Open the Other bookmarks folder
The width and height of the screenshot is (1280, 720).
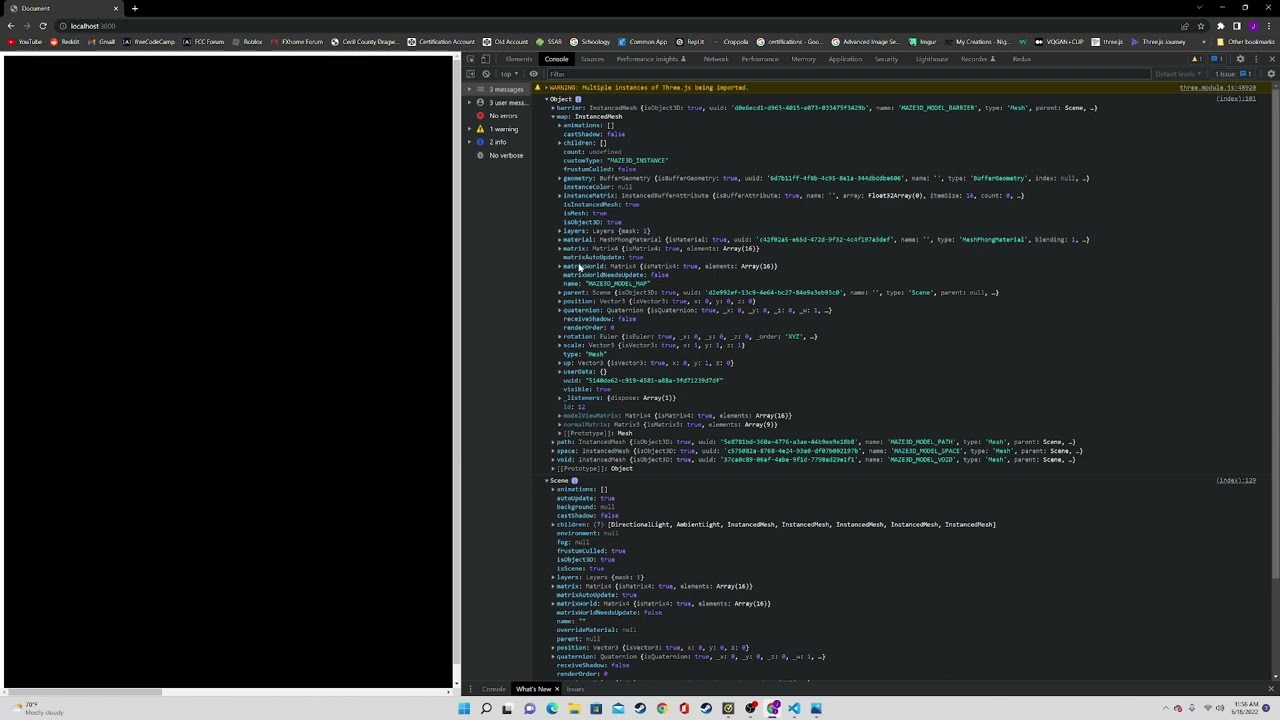[x=1246, y=42]
